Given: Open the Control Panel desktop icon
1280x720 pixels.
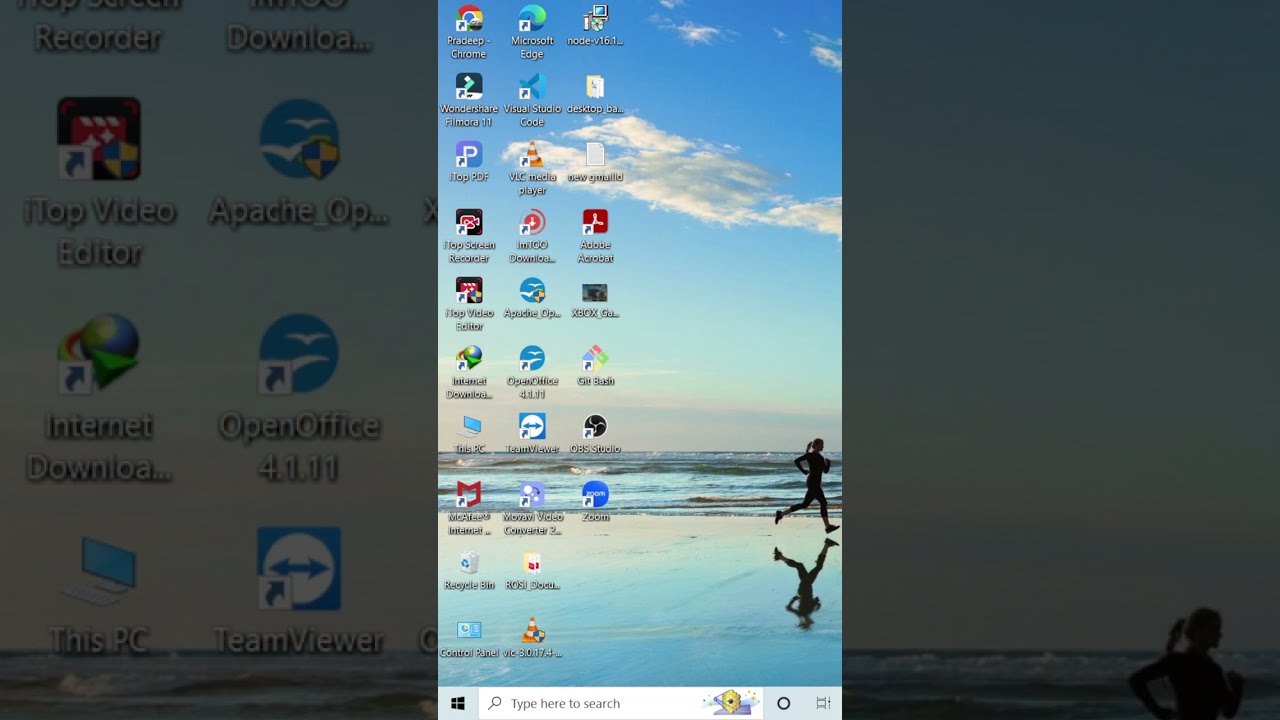Looking at the screenshot, I should click(x=468, y=637).
